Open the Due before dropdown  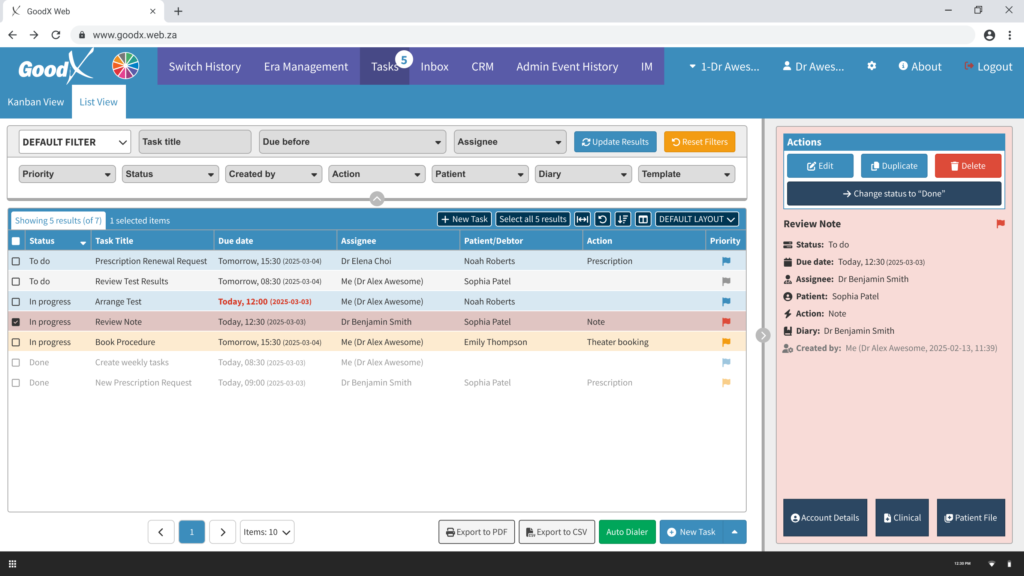(351, 142)
